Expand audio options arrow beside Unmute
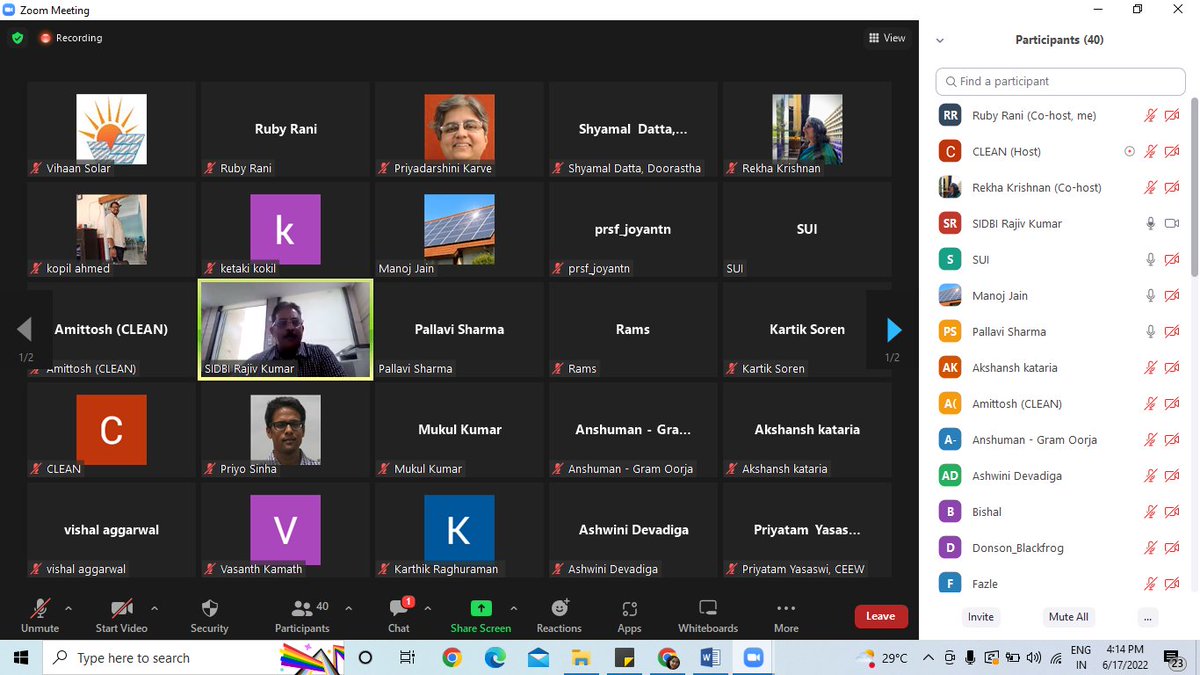Screen dimensions: 1200x675 click(68, 608)
